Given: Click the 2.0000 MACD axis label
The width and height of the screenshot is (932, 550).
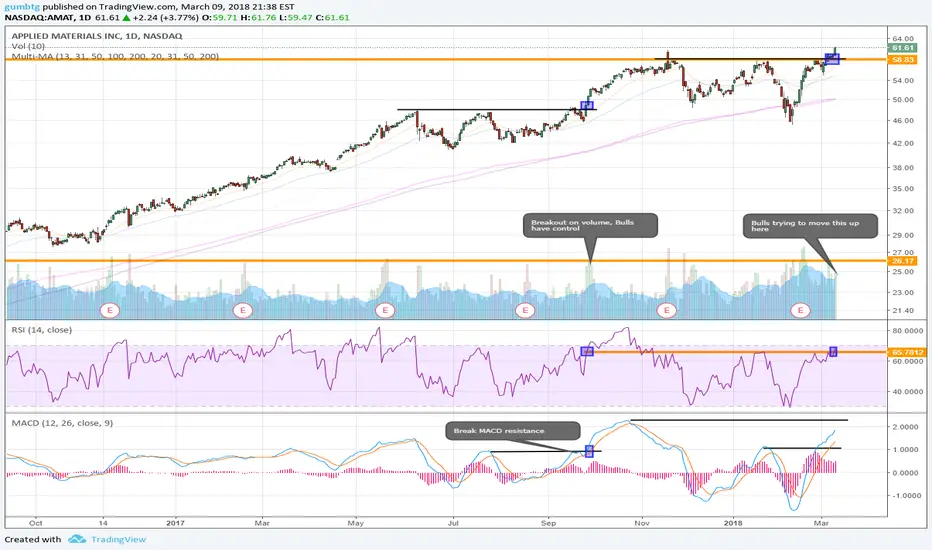Looking at the screenshot, I should point(905,427).
